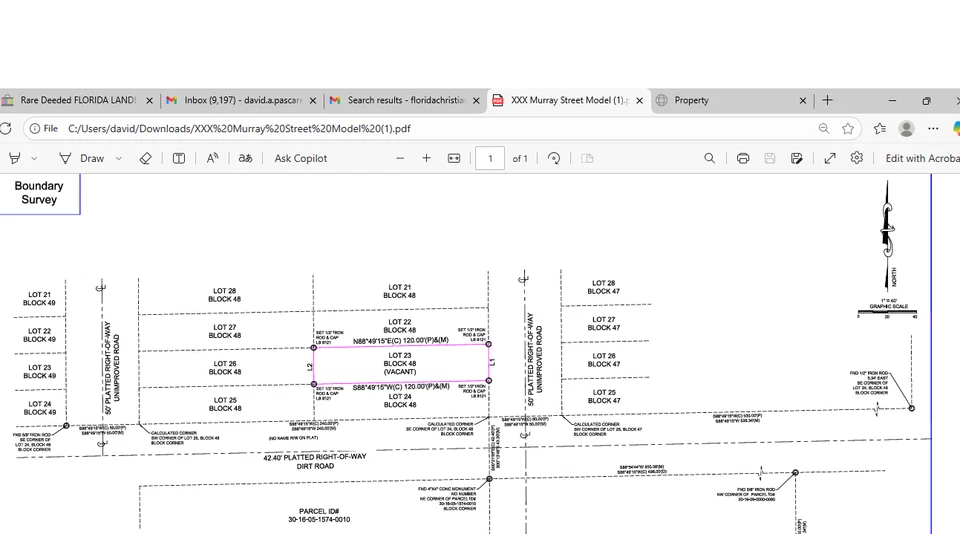Click the Translate icon in PDF toolbar
960x534 pixels.
pyautogui.click(x=245, y=158)
